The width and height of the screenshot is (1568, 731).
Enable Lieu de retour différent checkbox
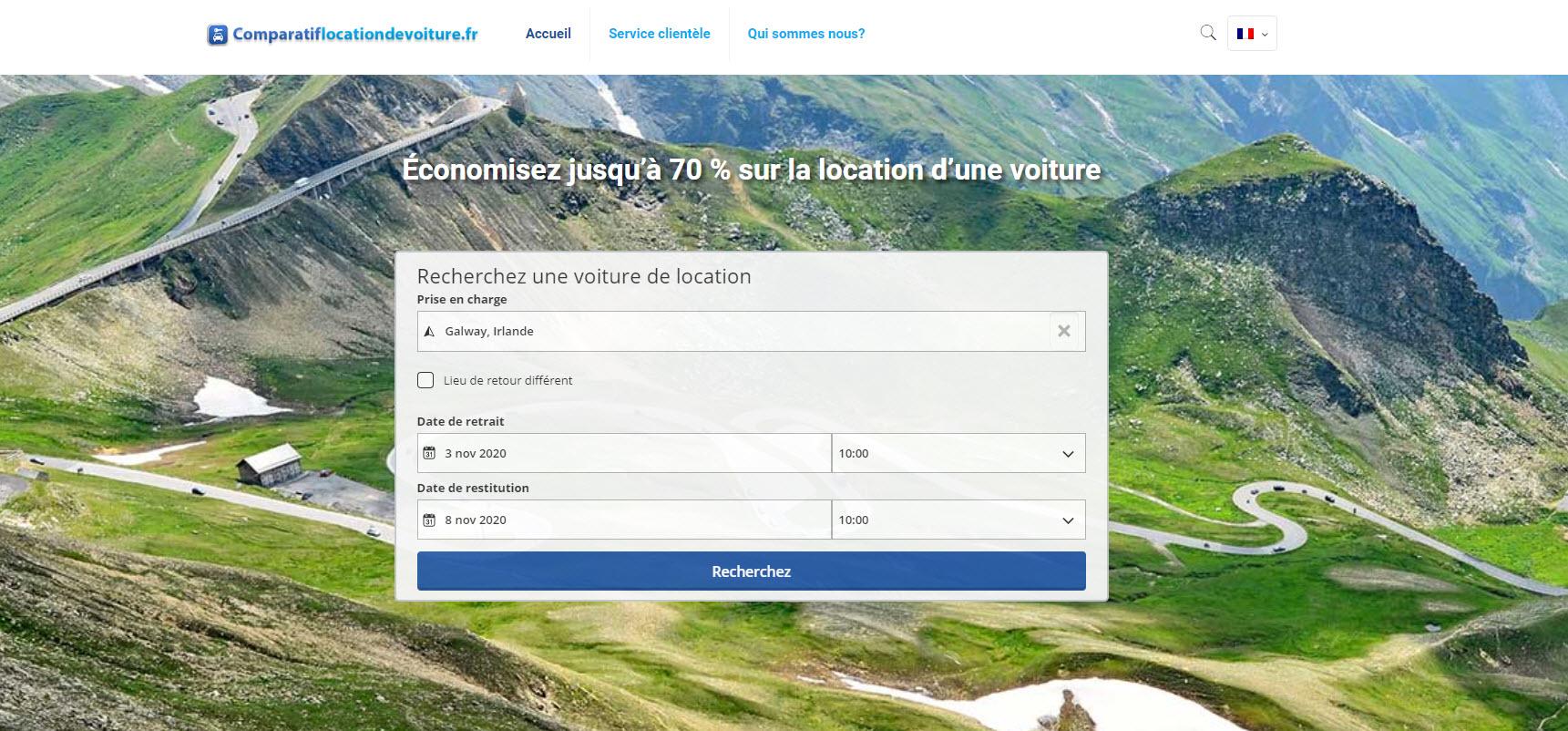[x=425, y=380]
